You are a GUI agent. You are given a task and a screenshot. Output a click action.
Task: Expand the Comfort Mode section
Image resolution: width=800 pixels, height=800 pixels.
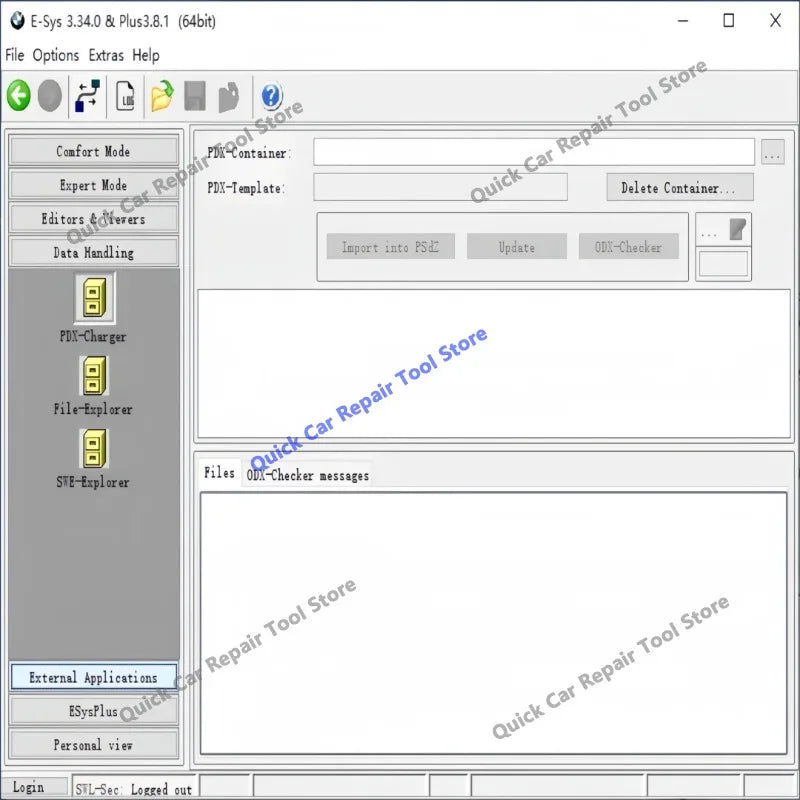pyautogui.click(x=93, y=151)
